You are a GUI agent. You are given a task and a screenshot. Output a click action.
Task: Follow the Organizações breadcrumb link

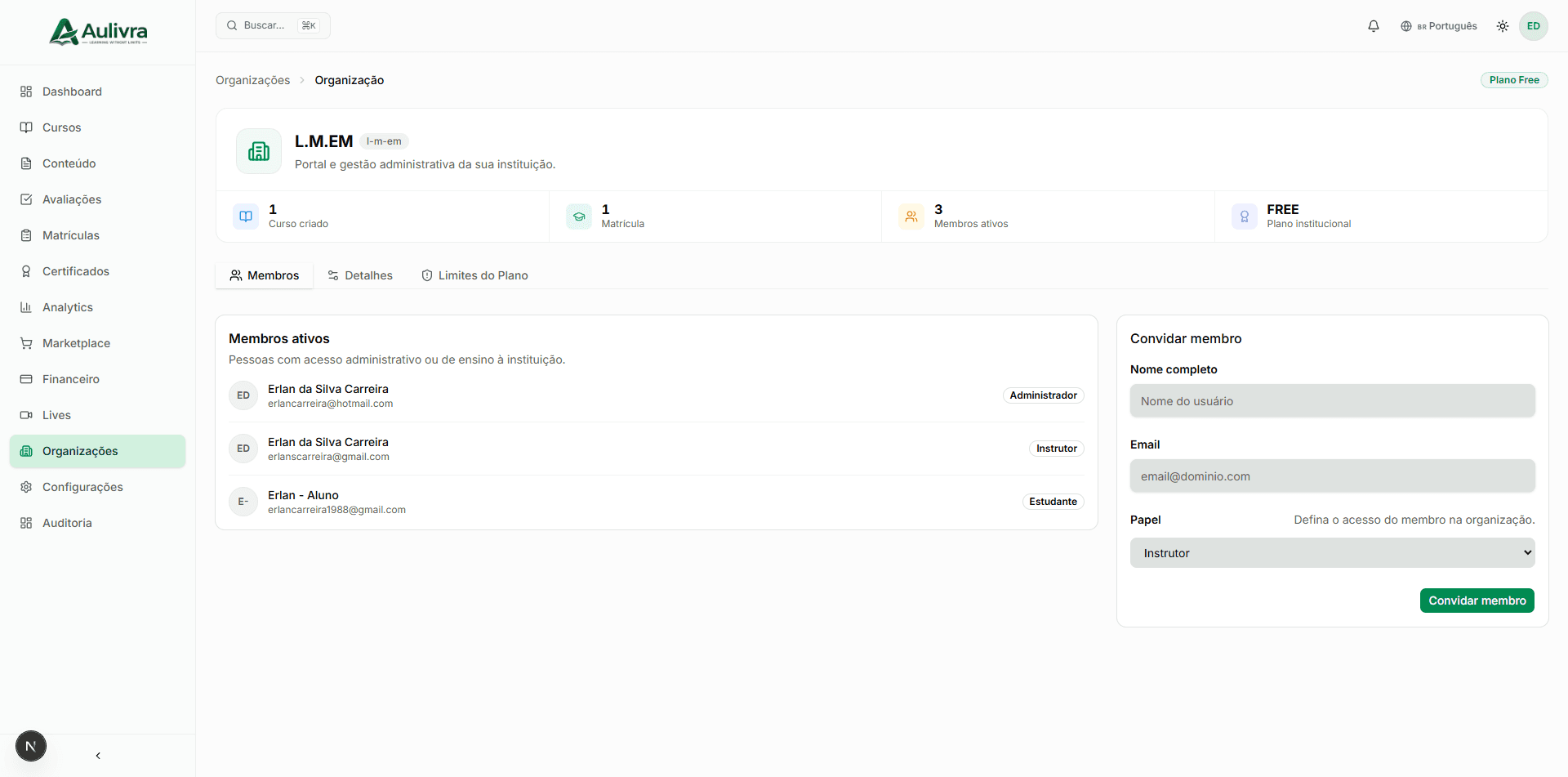click(252, 80)
